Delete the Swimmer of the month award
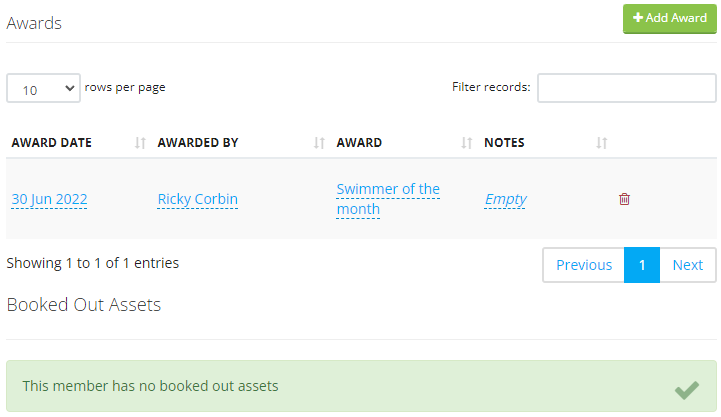The image size is (721, 417). (x=625, y=199)
